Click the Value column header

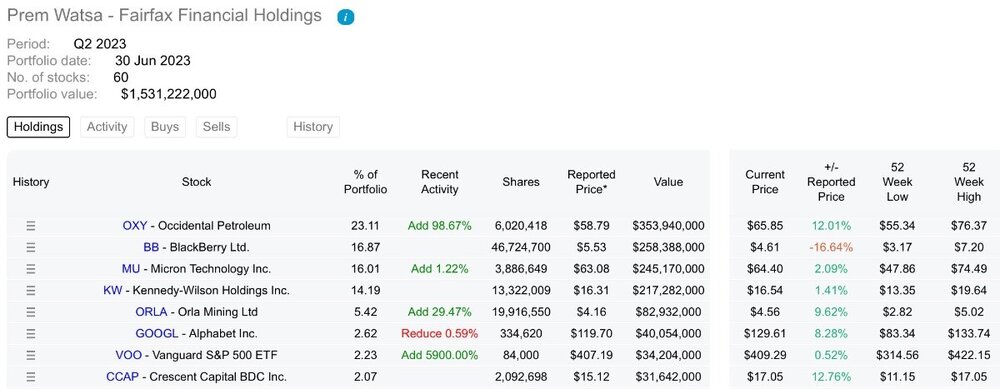(x=668, y=182)
